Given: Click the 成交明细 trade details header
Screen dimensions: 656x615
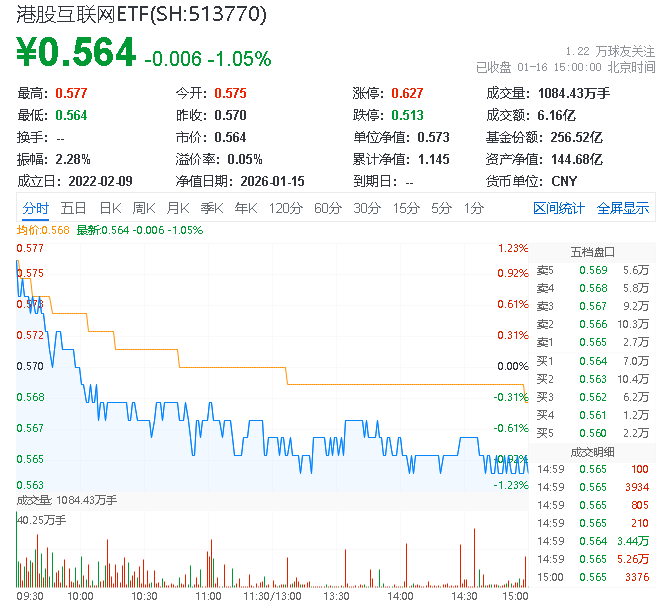Looking at the screenshot, I should pyautogui.click(x=592, y=451).
